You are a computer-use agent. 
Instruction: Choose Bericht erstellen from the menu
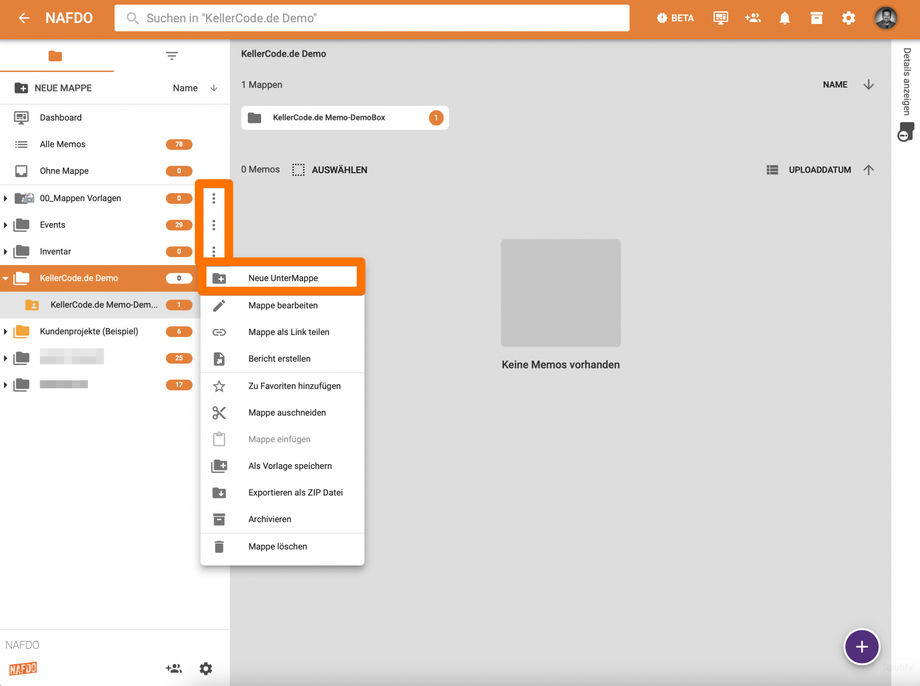coord(282,359)
